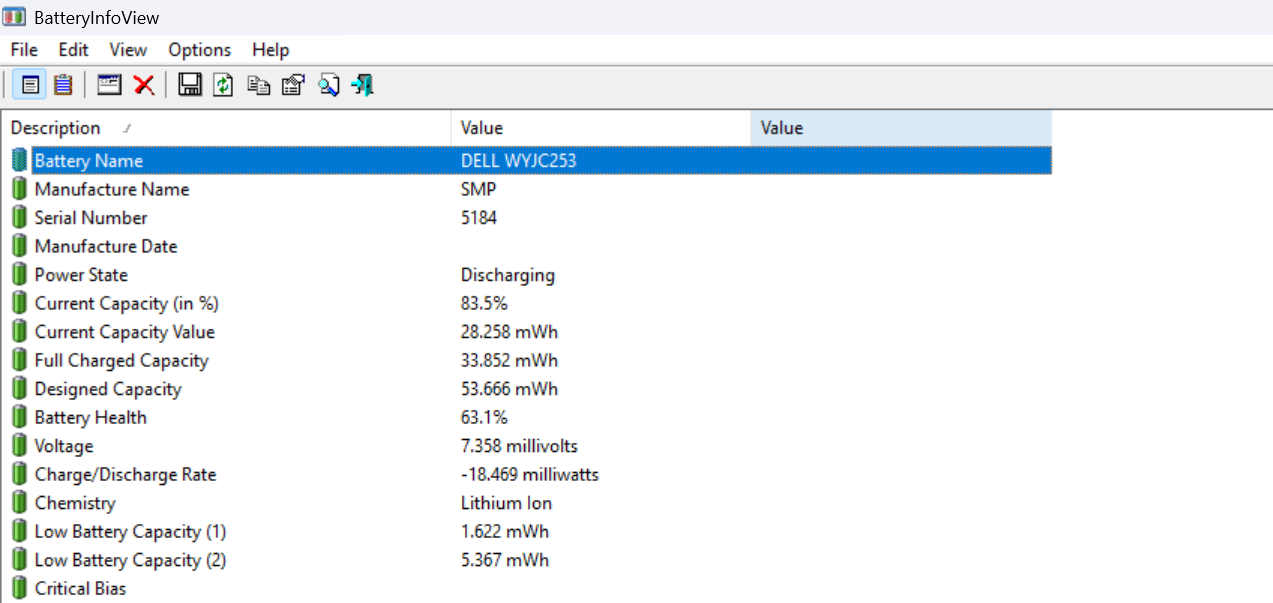This screenshot has width=1273, height=603.
Task: Click the 5184 serial number value
Action: point(479,217)
